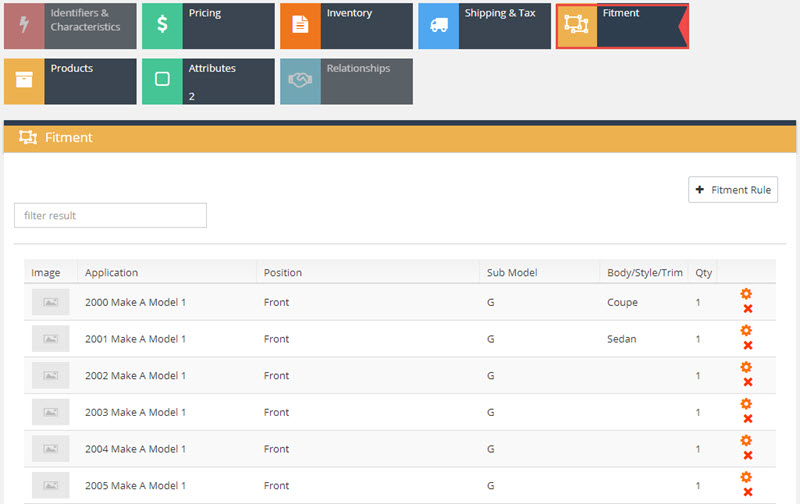This screenshot has height=504, width=800.
Task: Click image placeholder for 2003 Make A Model 1
Action: (x=51, y=412)
